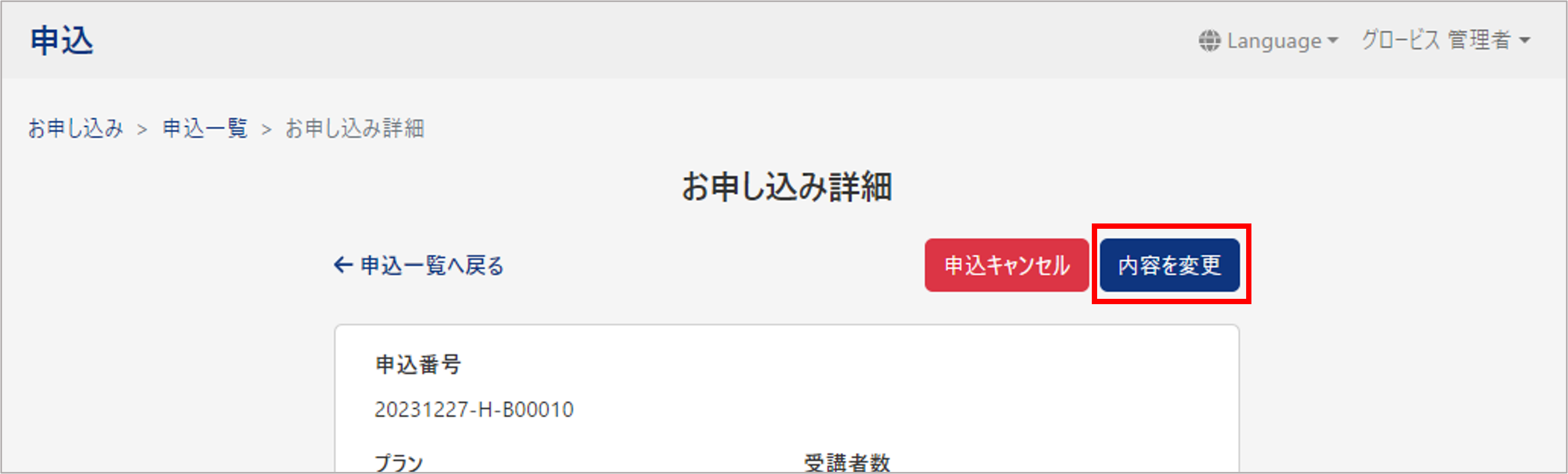Click the caret arrow next to Language
Screen dimensions: 1568x474
(1333, 41)
